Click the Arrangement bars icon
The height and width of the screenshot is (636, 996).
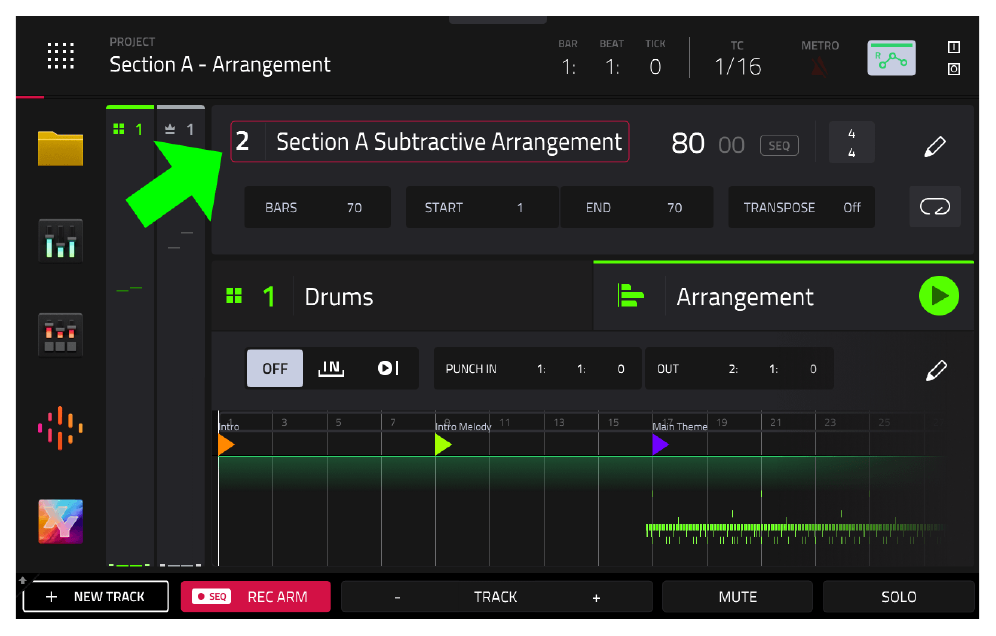(x=630, y=295)
